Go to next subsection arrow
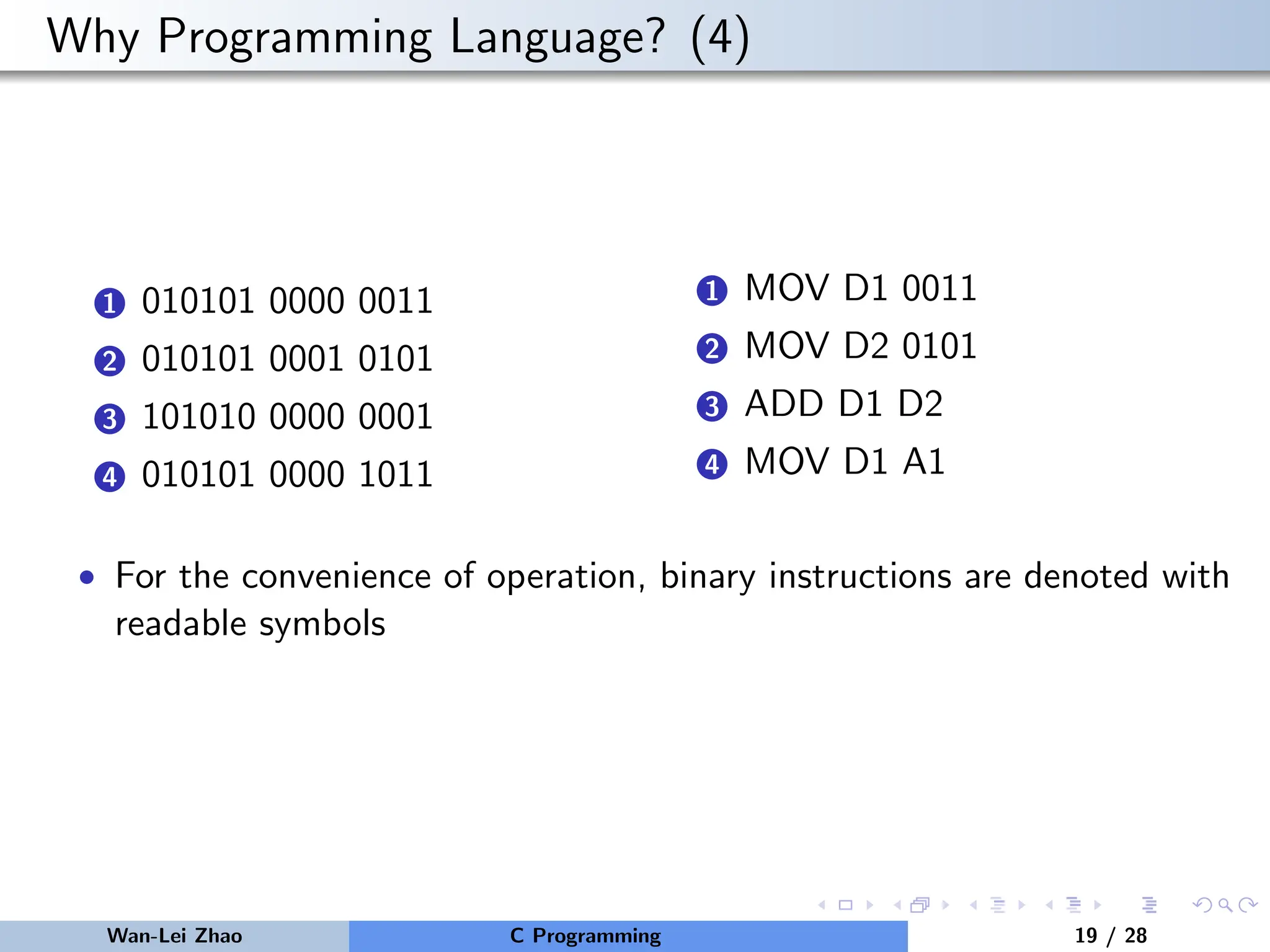This screenshot has height=952, width=1270. tap(1022, 905)
